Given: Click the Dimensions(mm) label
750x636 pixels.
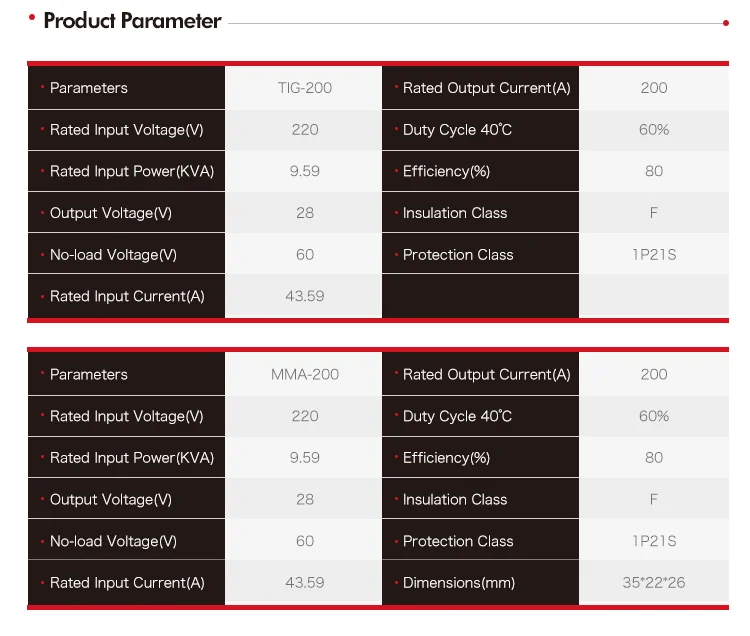Looking at the screenshot, I should [458, 583].
